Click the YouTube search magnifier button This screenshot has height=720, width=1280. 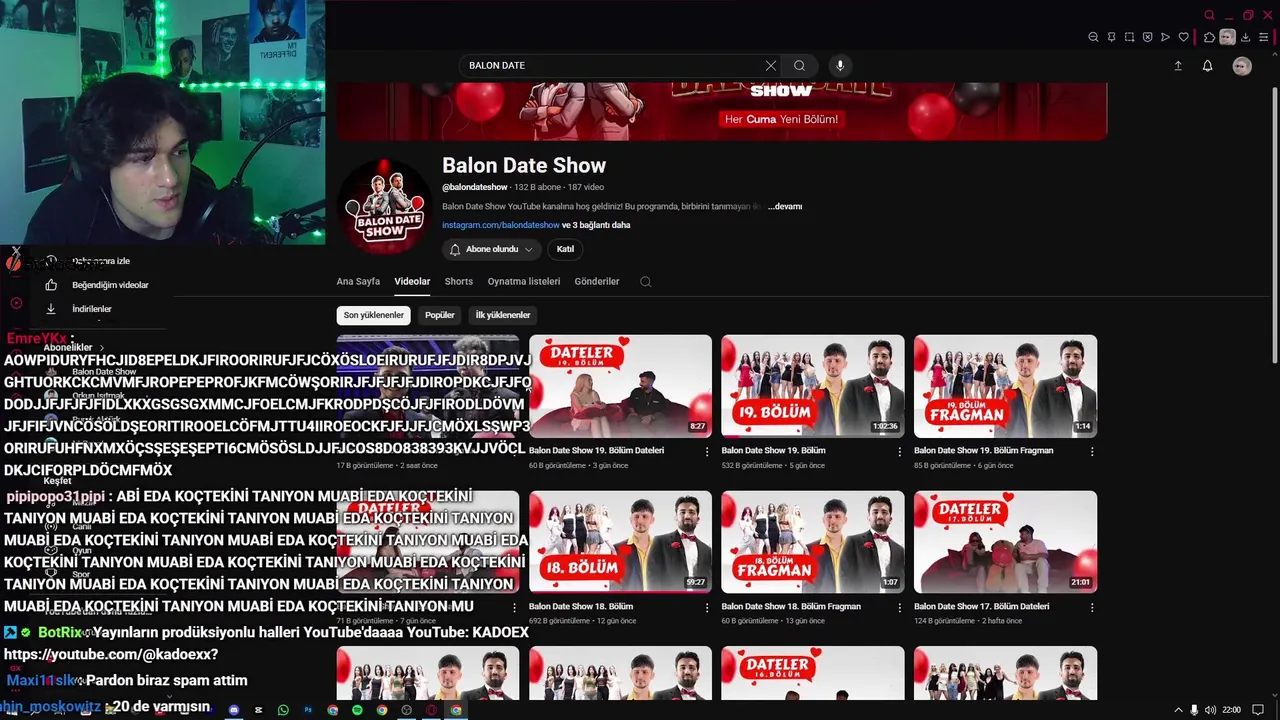[799, 65]
